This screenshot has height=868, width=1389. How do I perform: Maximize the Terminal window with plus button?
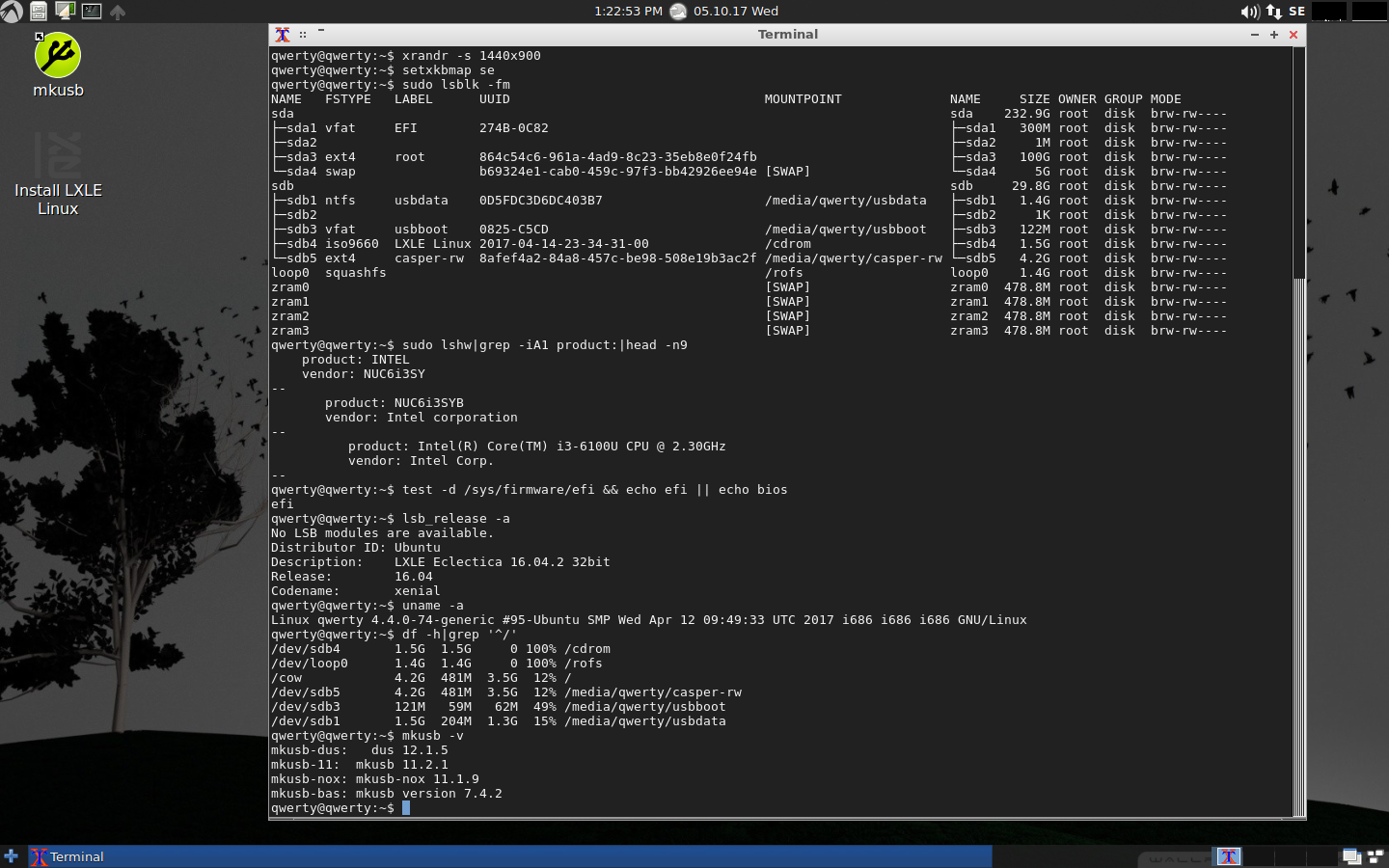(1274, 35)
